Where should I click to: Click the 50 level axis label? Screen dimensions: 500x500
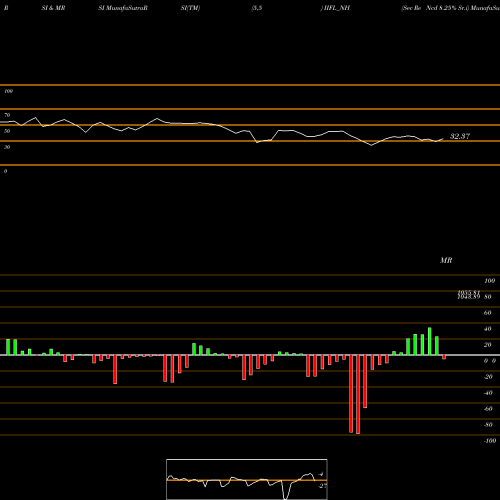[7, 131]
